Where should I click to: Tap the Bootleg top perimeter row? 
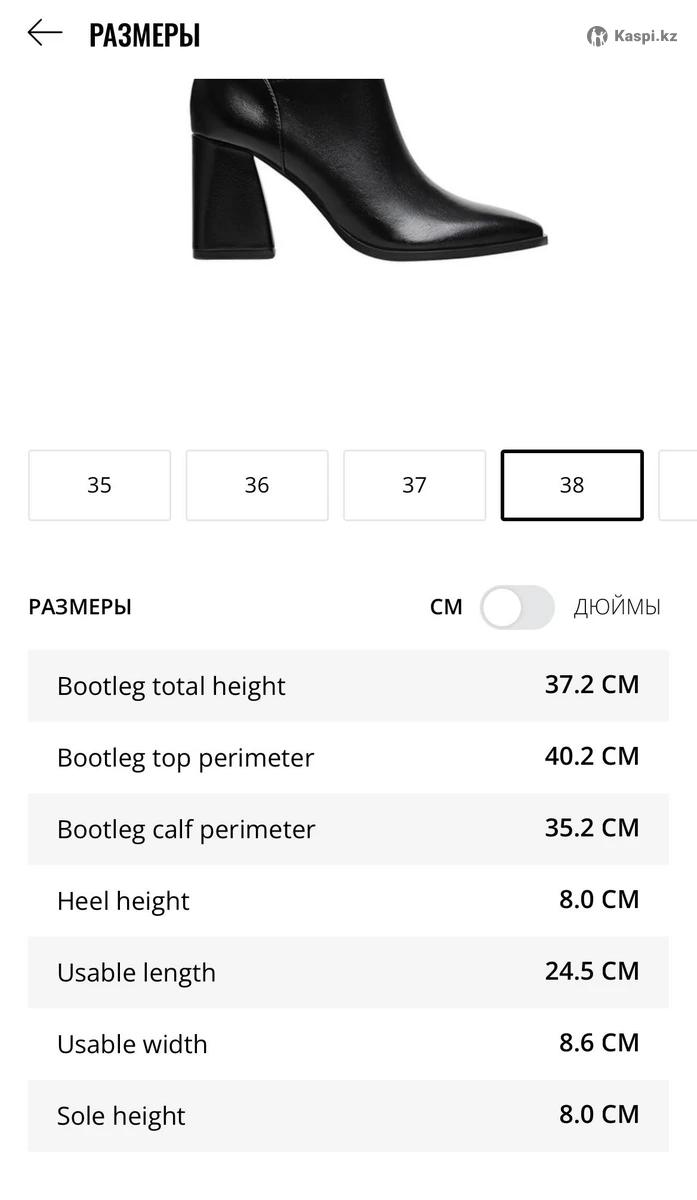[x=348, y=757]
